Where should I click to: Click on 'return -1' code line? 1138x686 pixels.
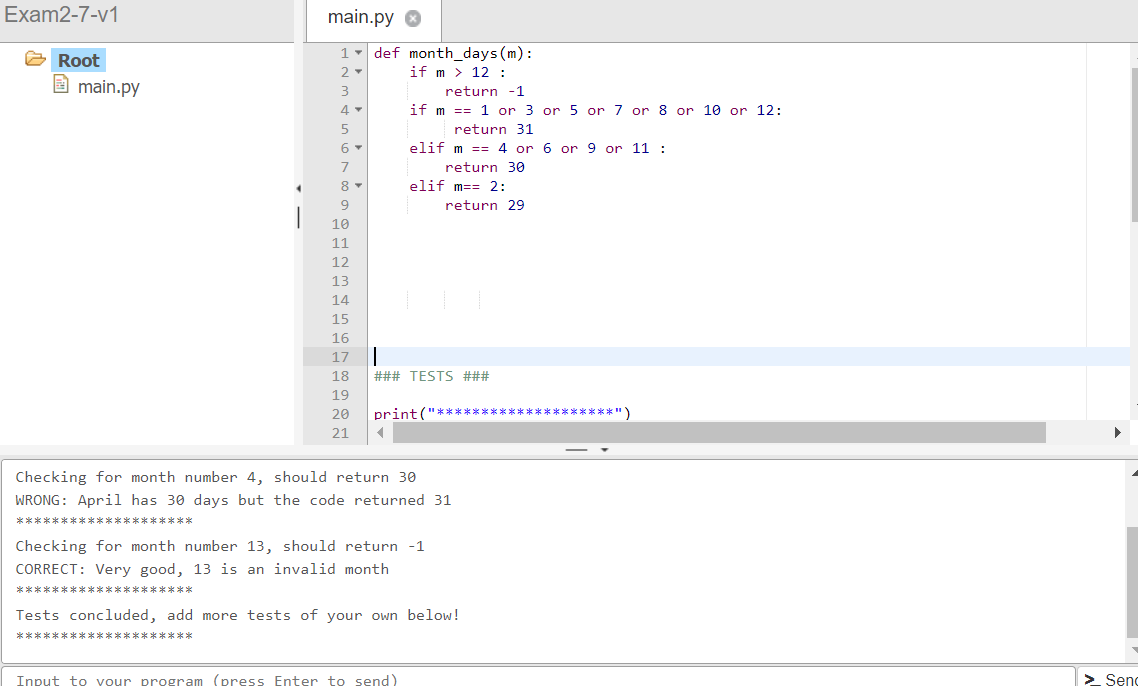click(484, 91)
